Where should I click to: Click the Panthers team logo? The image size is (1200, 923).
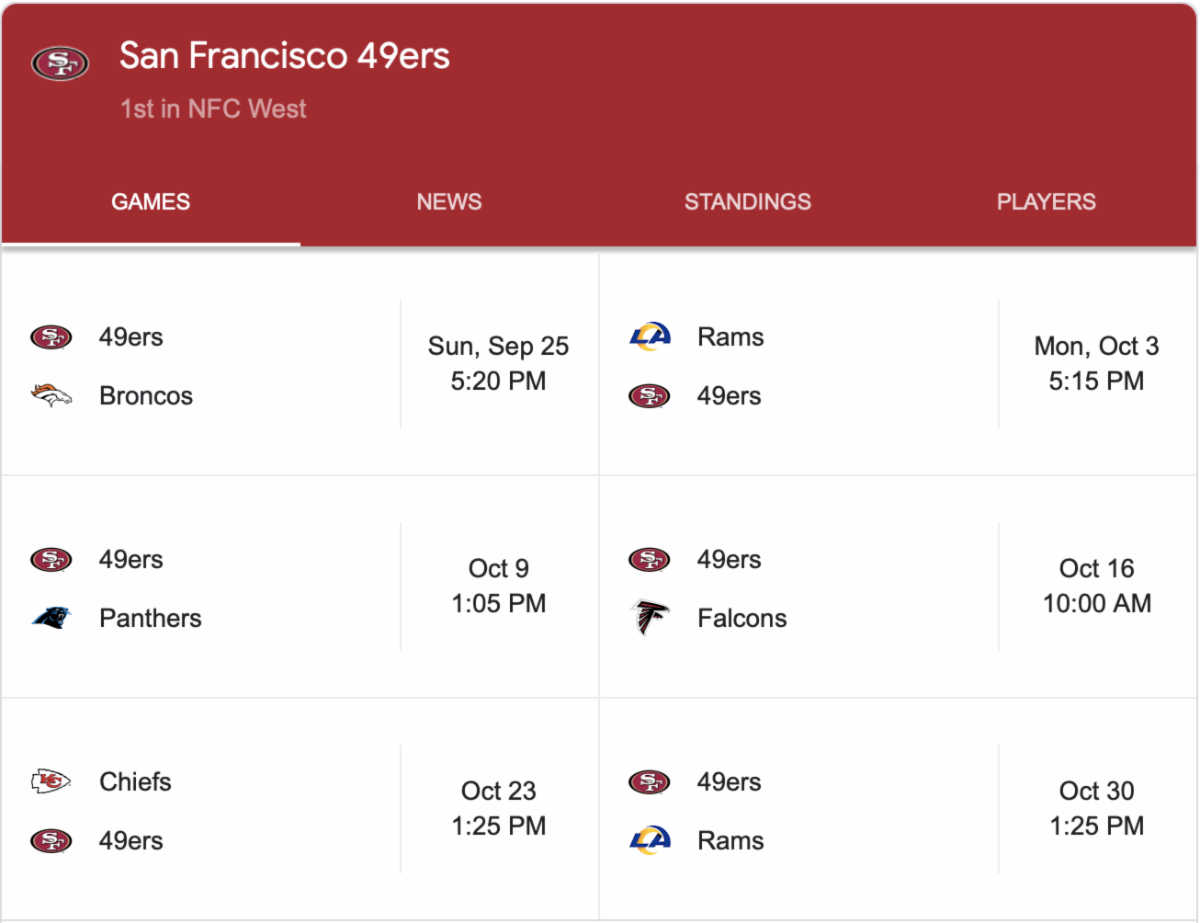[51, 618]
